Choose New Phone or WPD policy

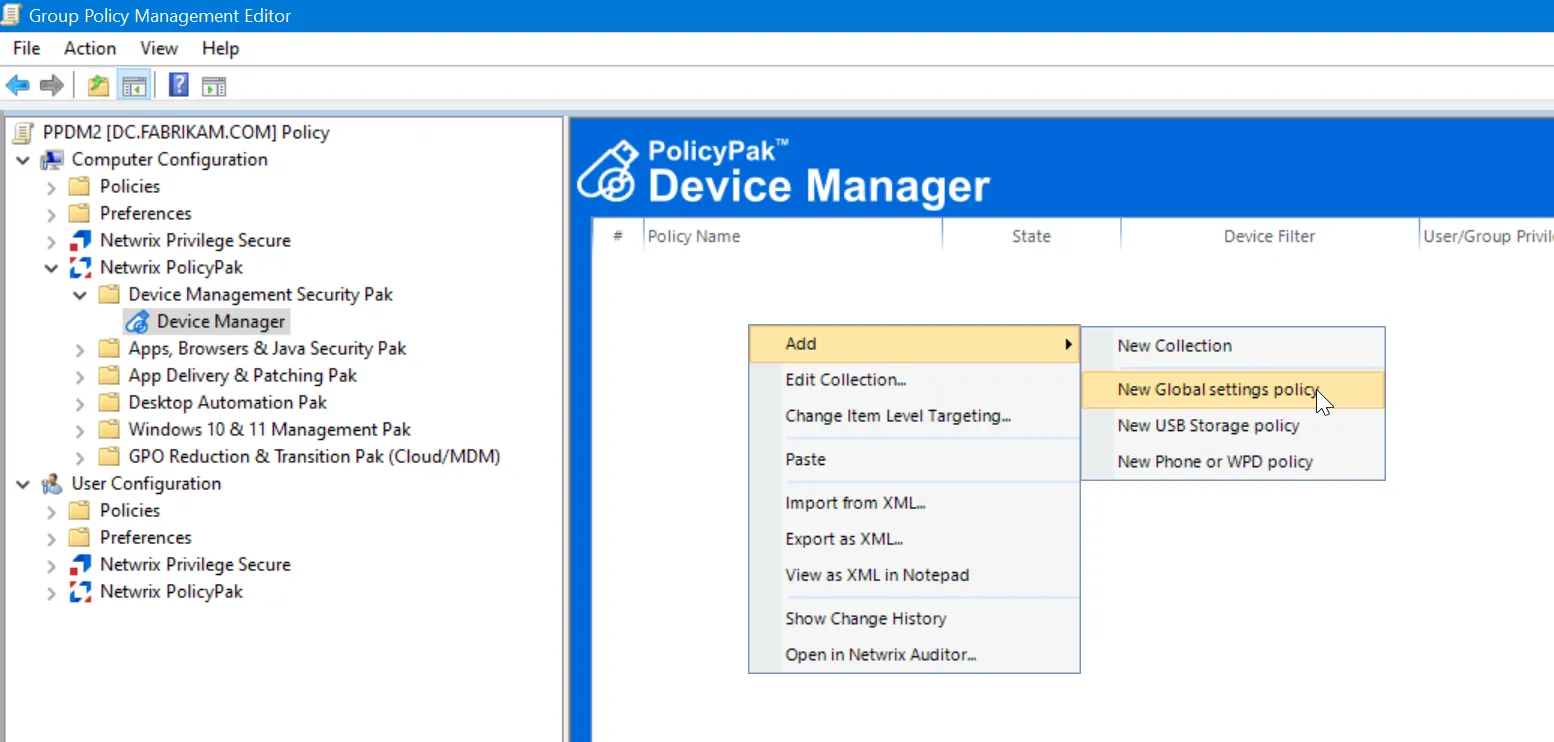tap(1233, 462)
